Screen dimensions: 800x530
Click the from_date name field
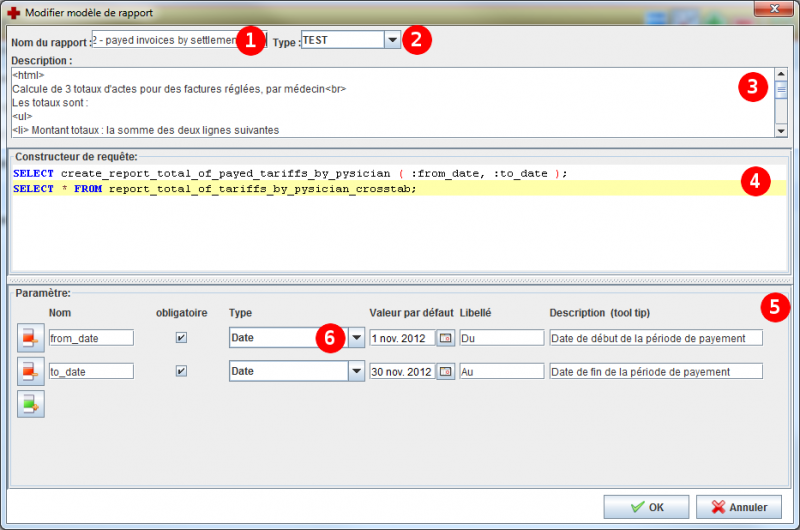point(90,338)
